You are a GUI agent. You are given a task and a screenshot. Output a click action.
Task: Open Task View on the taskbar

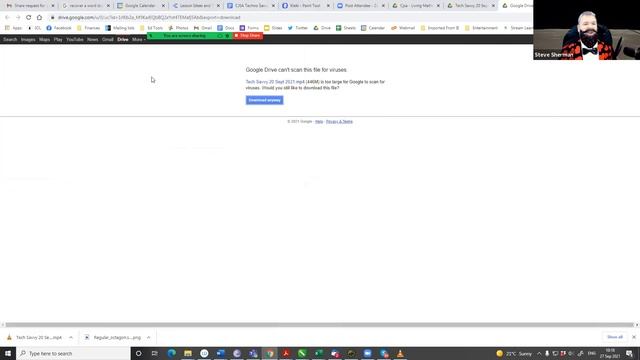point(155,353)
